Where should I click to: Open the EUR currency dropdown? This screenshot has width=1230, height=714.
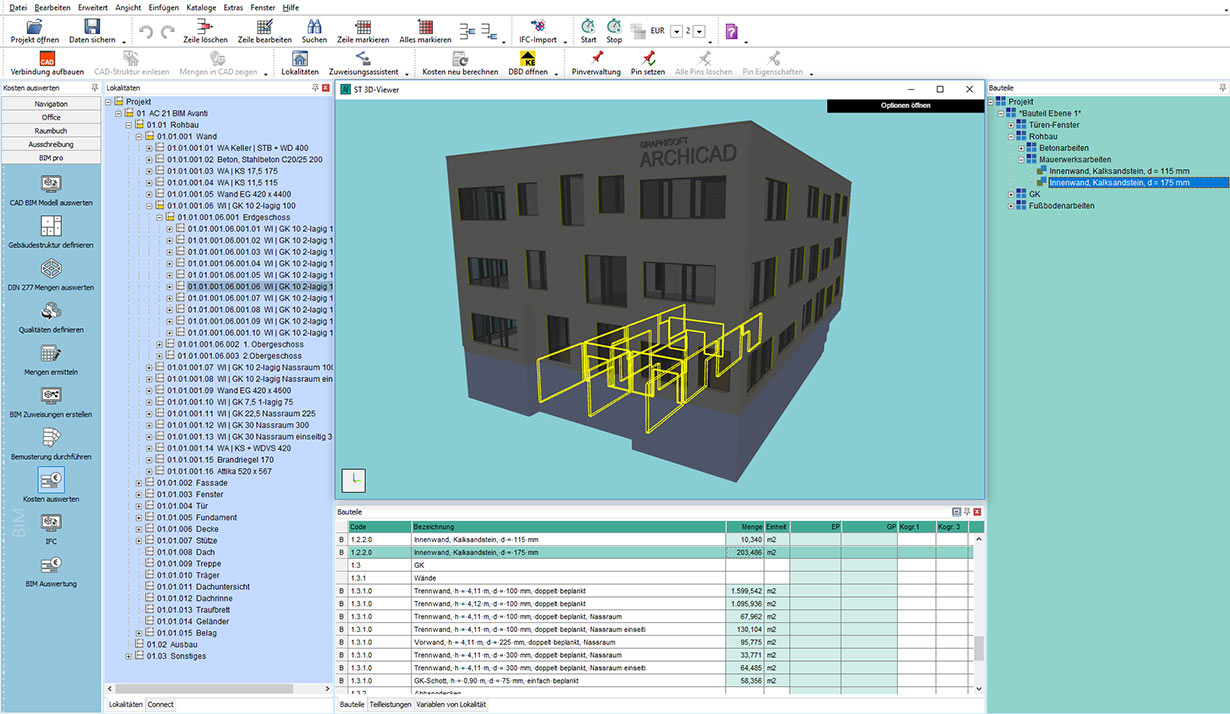click(x=677, y=31)
